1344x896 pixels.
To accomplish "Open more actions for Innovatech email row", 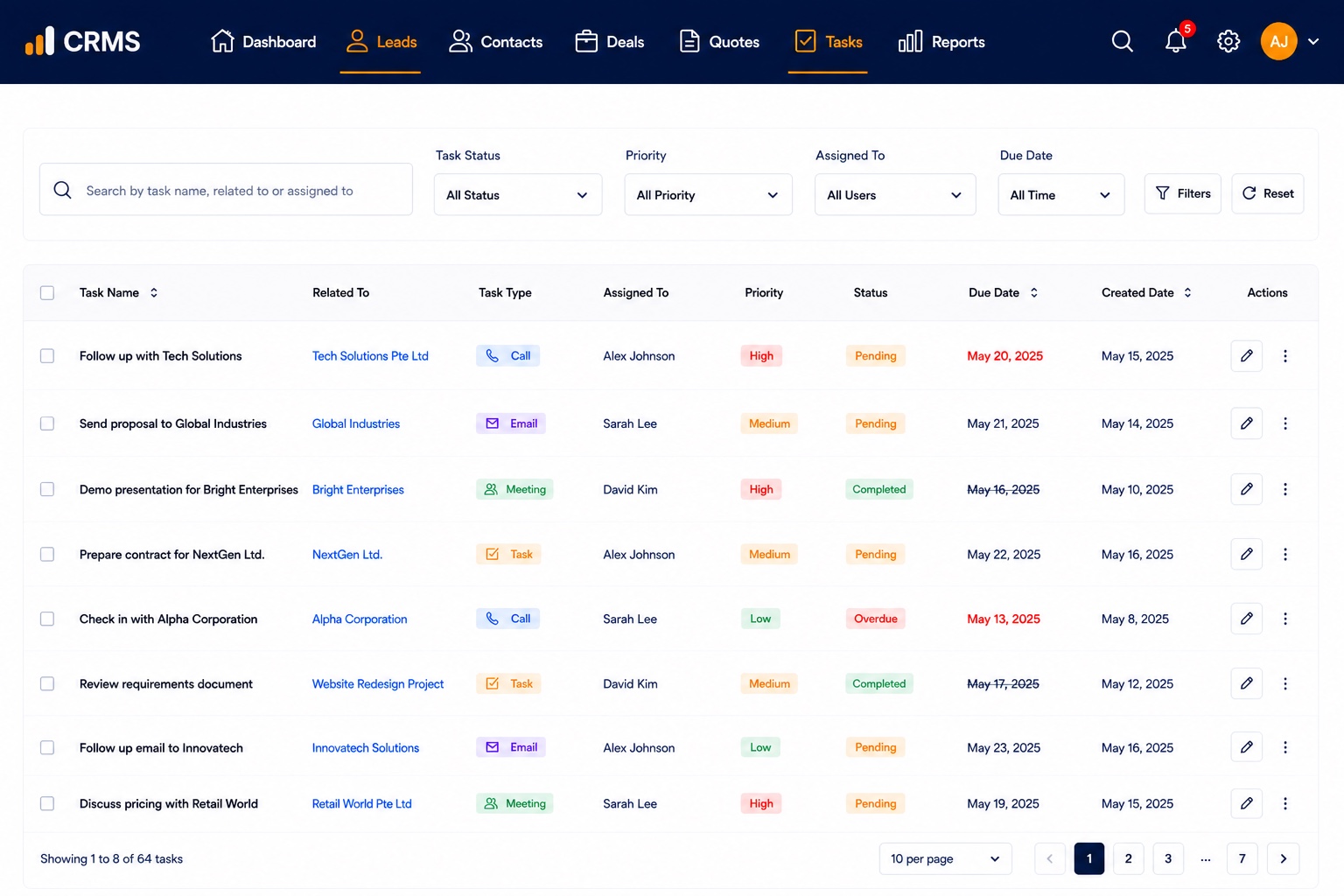I will [1285, 747].
